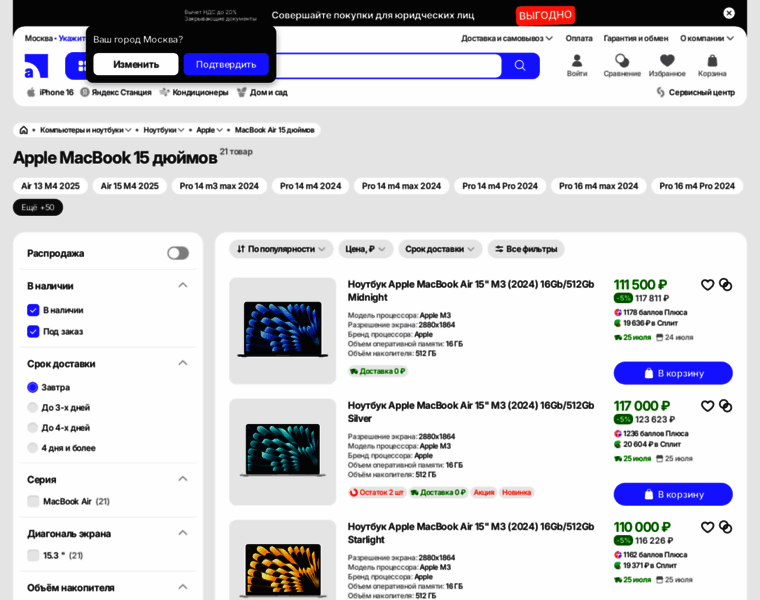Open the Сервисный центр link

(696, 92)
